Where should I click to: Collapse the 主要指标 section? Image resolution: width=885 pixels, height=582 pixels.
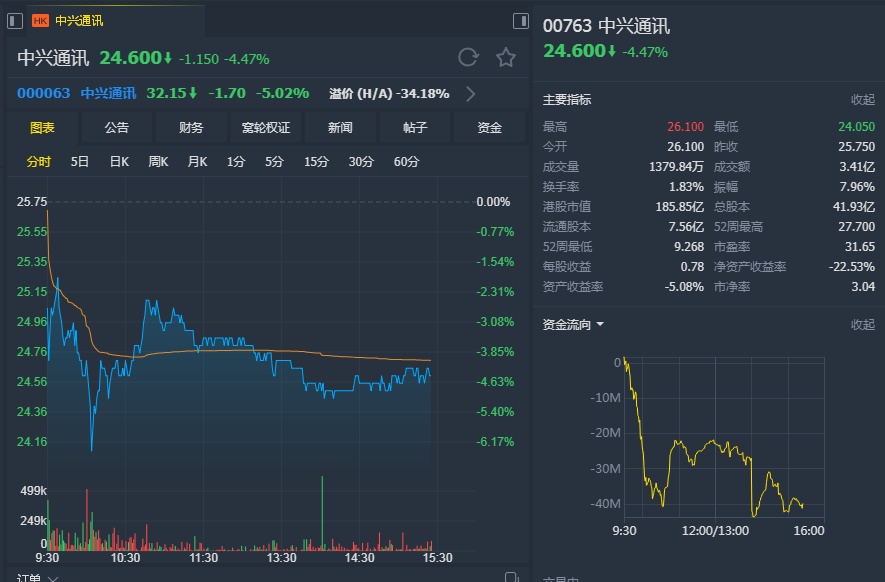862,100
